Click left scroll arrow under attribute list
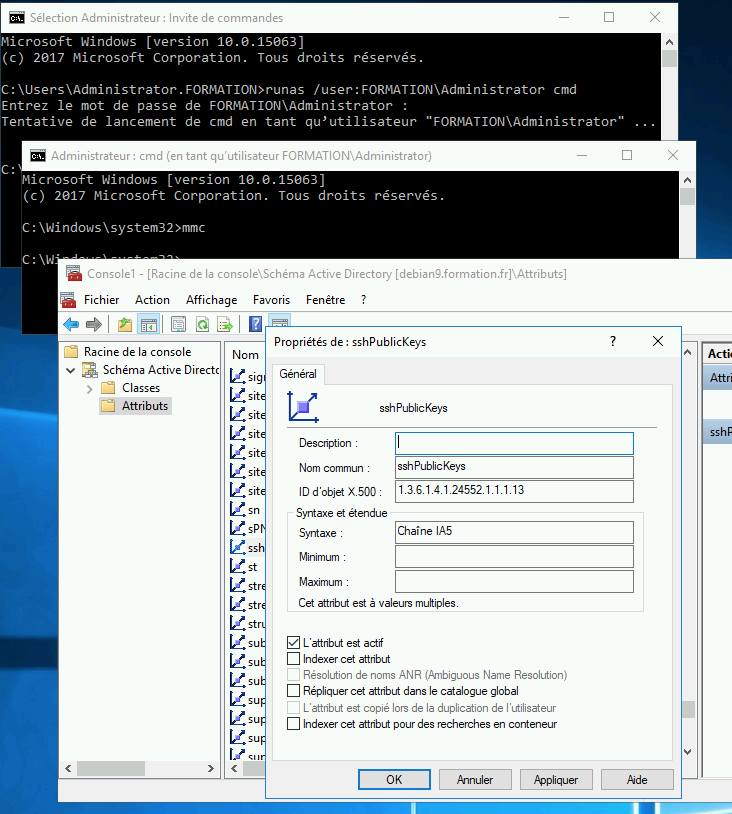The width and height of the screenshot is (732, 814). (234, 768)
